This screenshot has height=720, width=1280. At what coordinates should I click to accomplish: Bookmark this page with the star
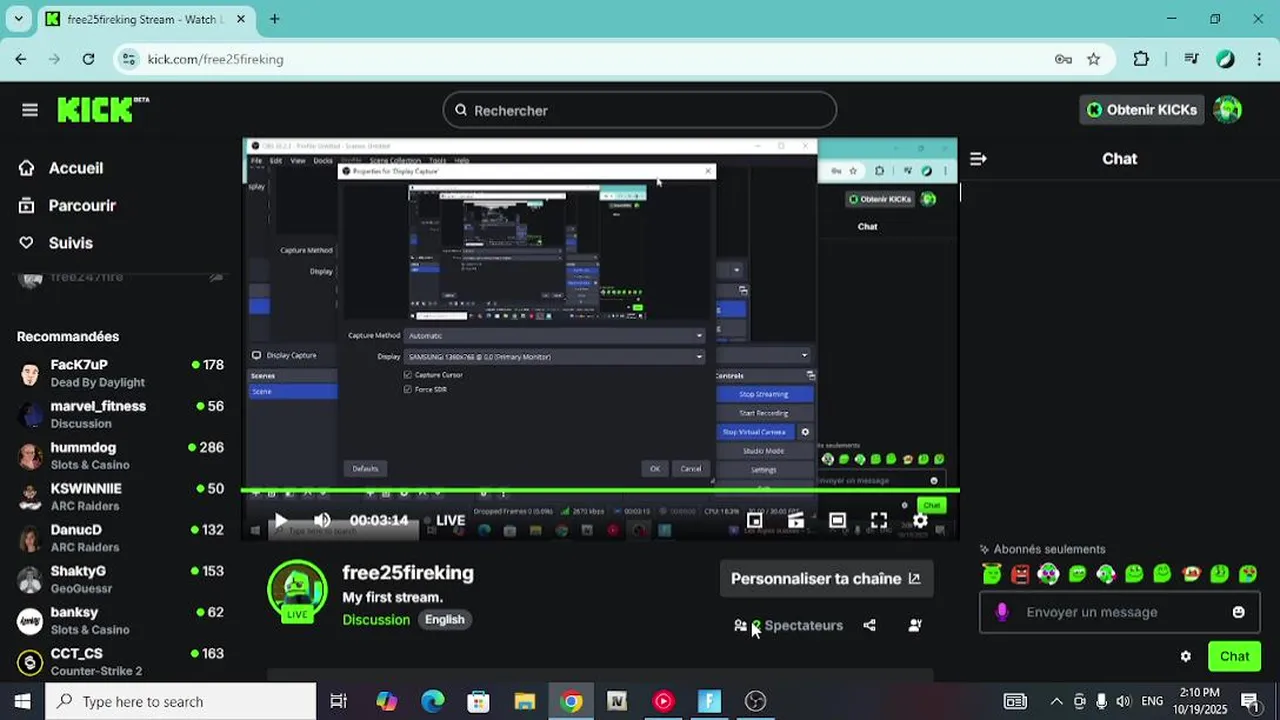[1093, 59]
